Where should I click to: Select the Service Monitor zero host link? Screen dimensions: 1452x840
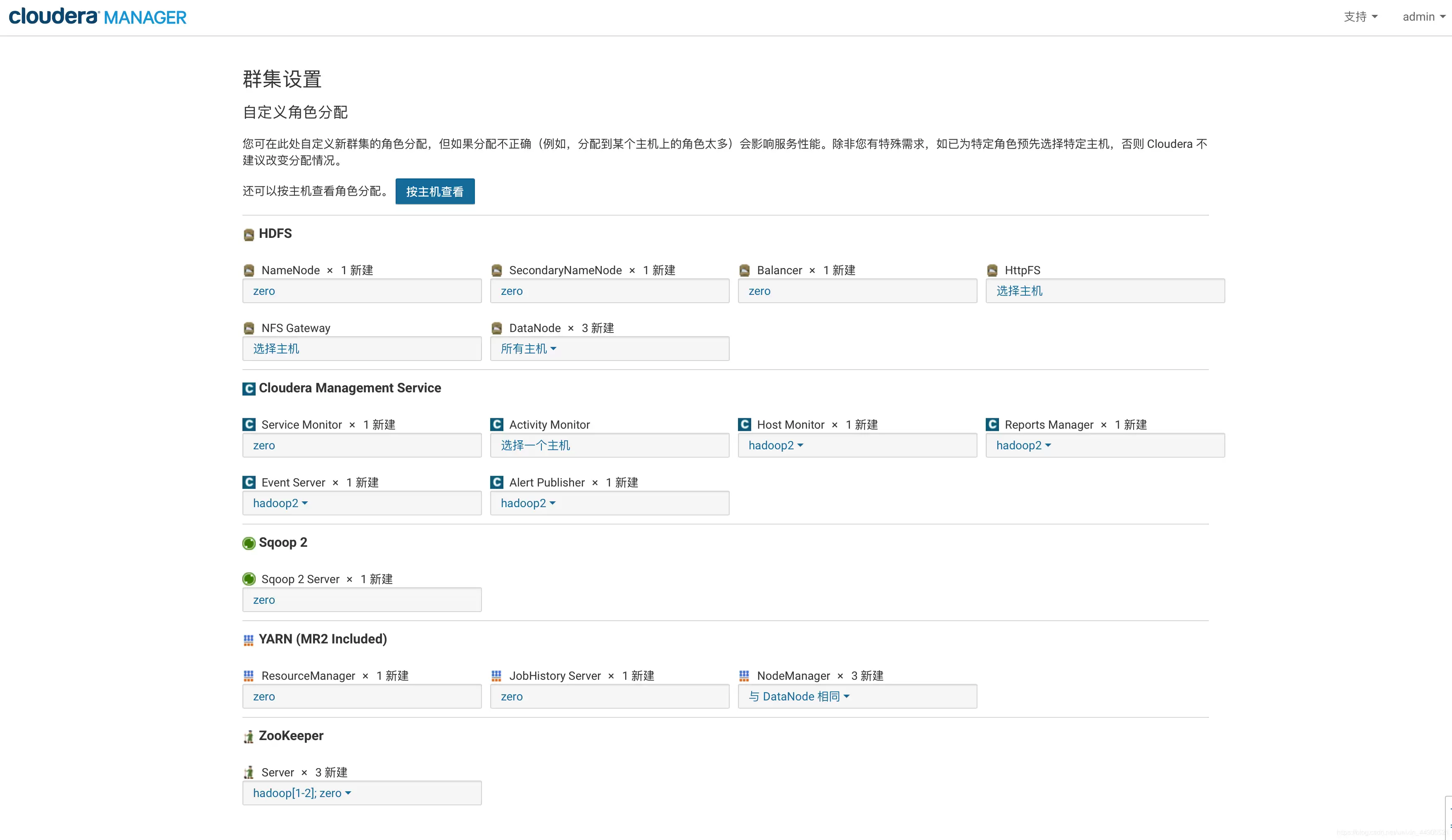(264, 446)
